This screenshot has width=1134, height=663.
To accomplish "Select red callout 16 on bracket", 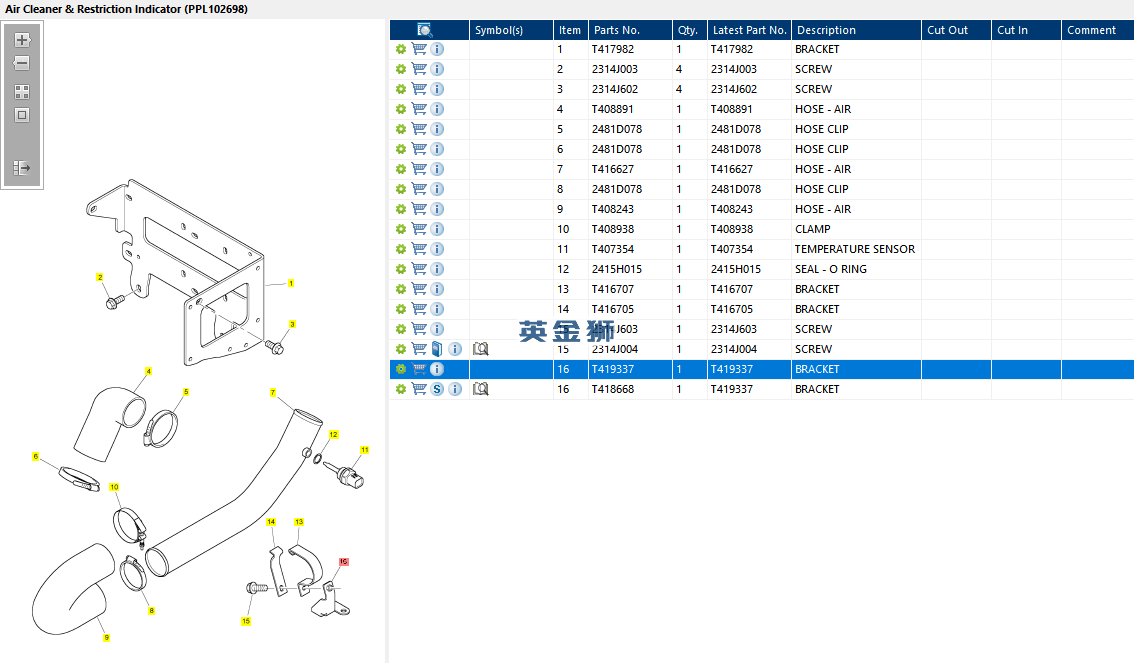I will pyautogui.click(x=344, y=562).
